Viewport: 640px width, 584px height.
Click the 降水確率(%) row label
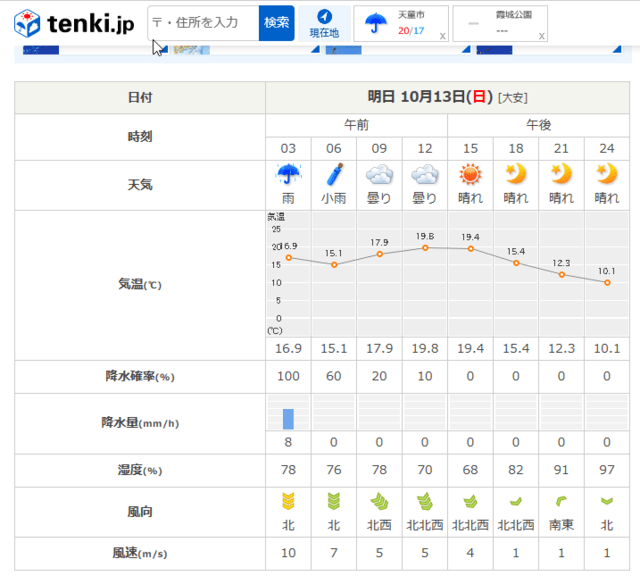(140, 376)
